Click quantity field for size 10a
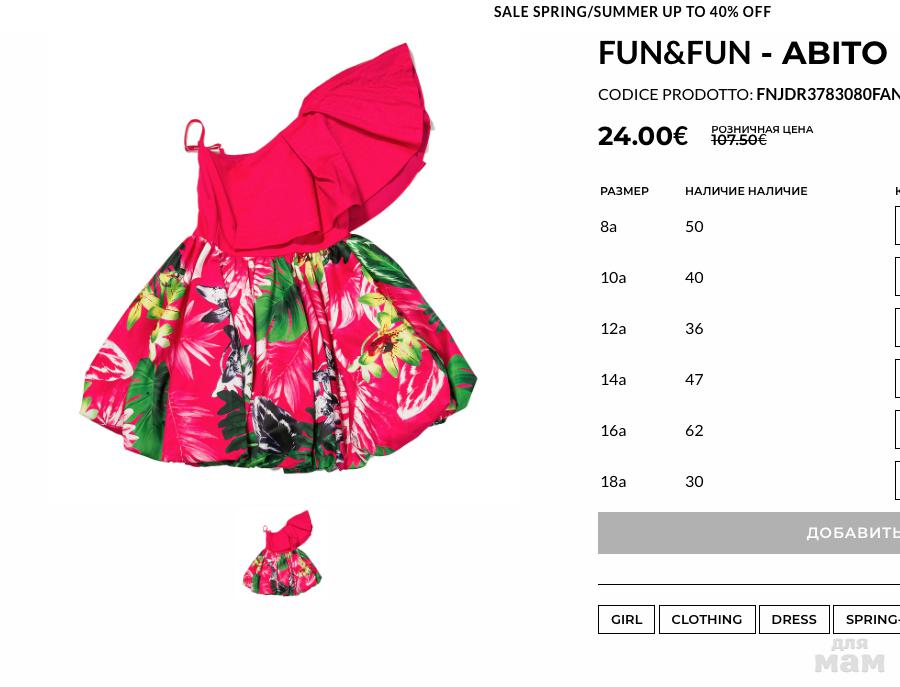This screenshot has height=687, width=900. [897, 277]
